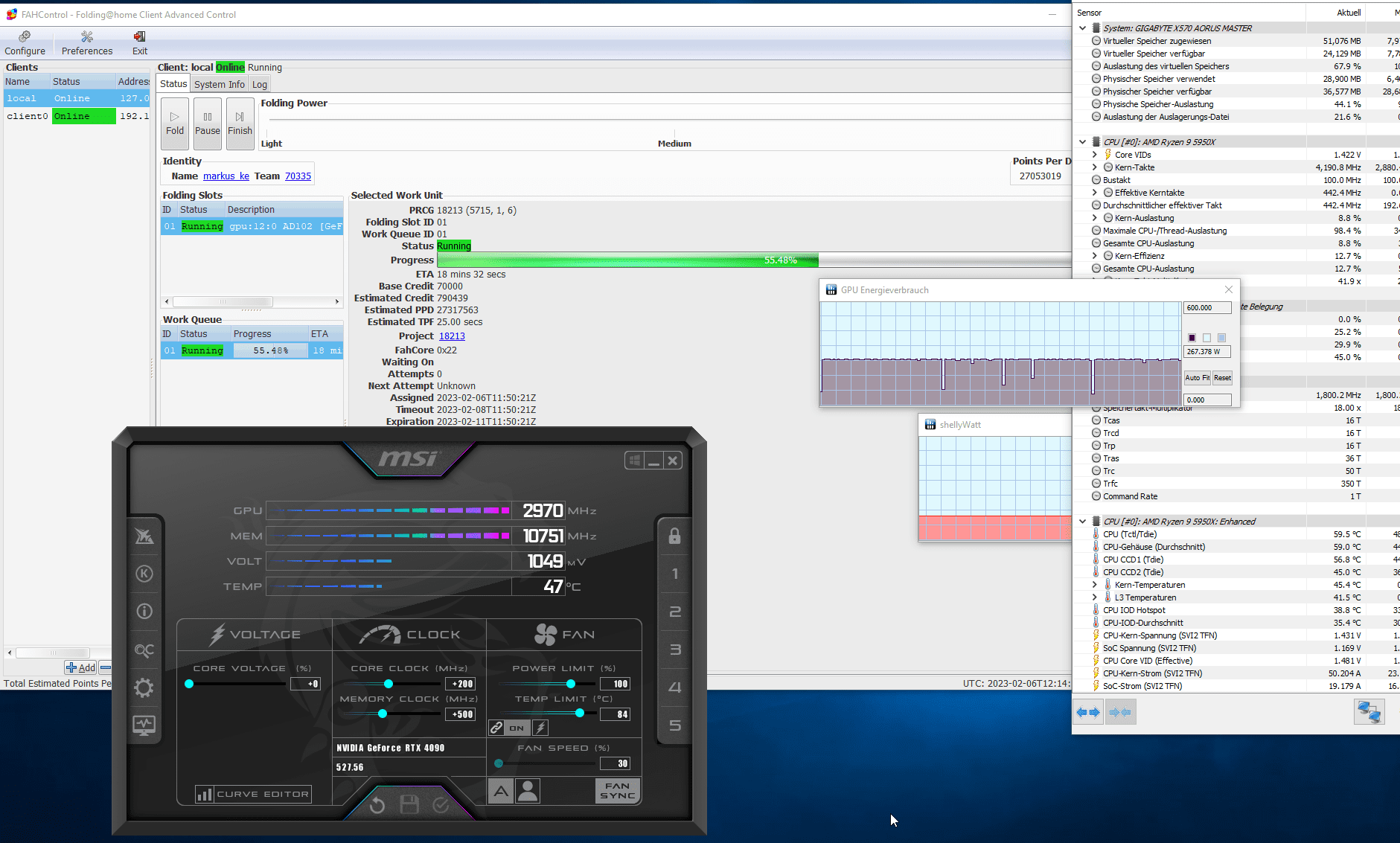
Task: Edit the Fan Speed value field 30
Action: [615, 763]
